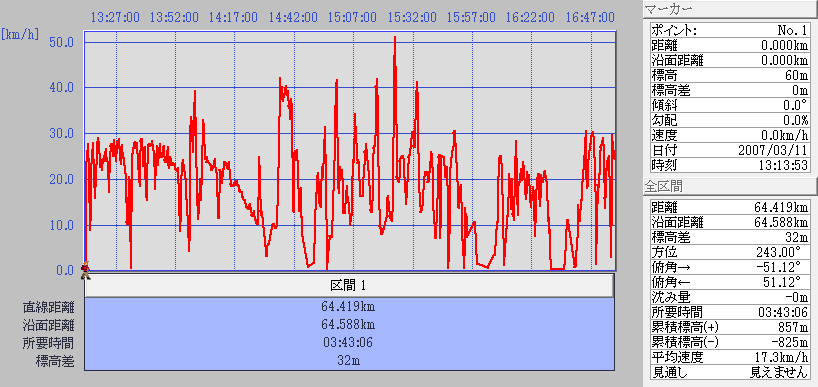Click the 64.588km cell in section table
Viewport: 818px width, 387px height.
click(x=349, y=324)
